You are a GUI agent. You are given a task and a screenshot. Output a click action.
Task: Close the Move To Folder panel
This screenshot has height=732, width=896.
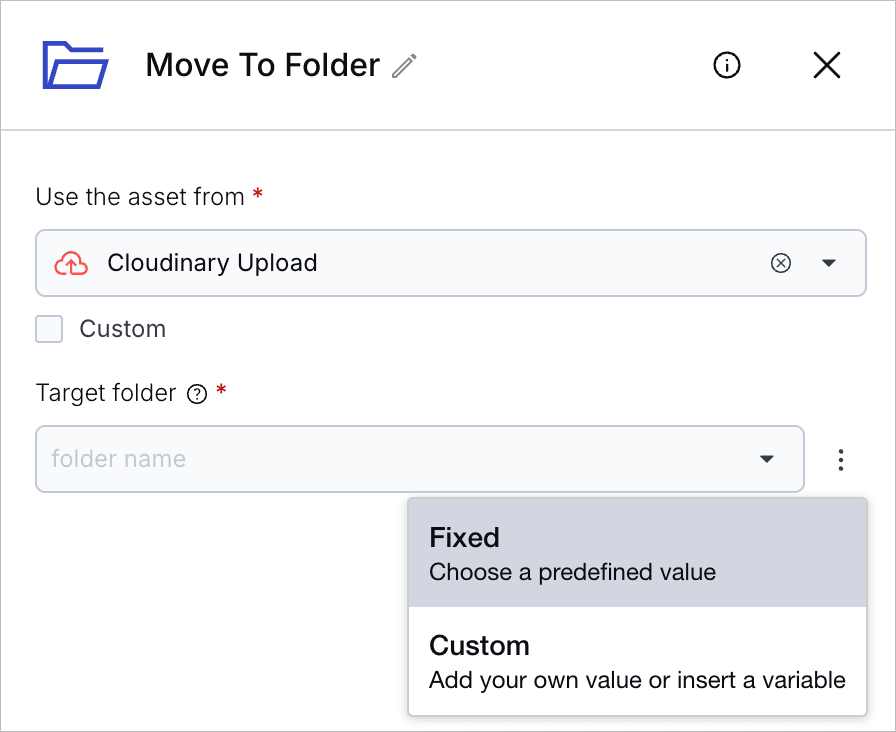(826, 65)
